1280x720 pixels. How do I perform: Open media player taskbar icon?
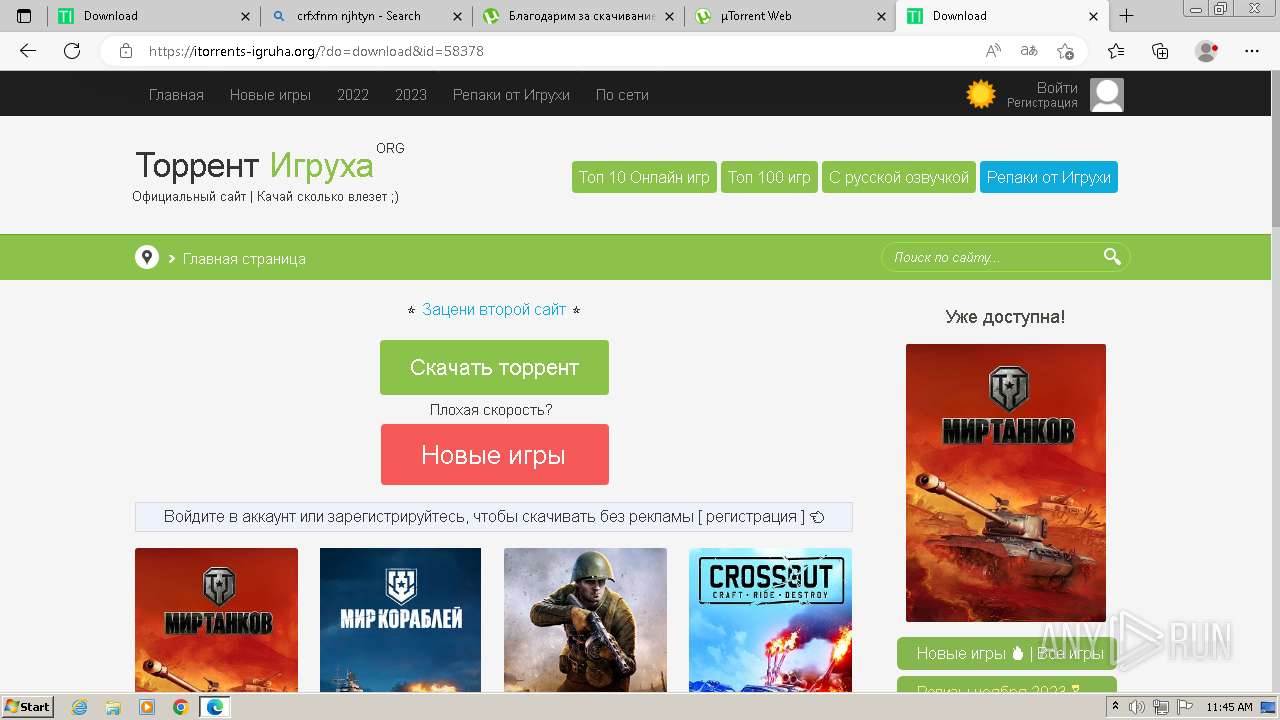pyautogui.click(x=147, y=707)
